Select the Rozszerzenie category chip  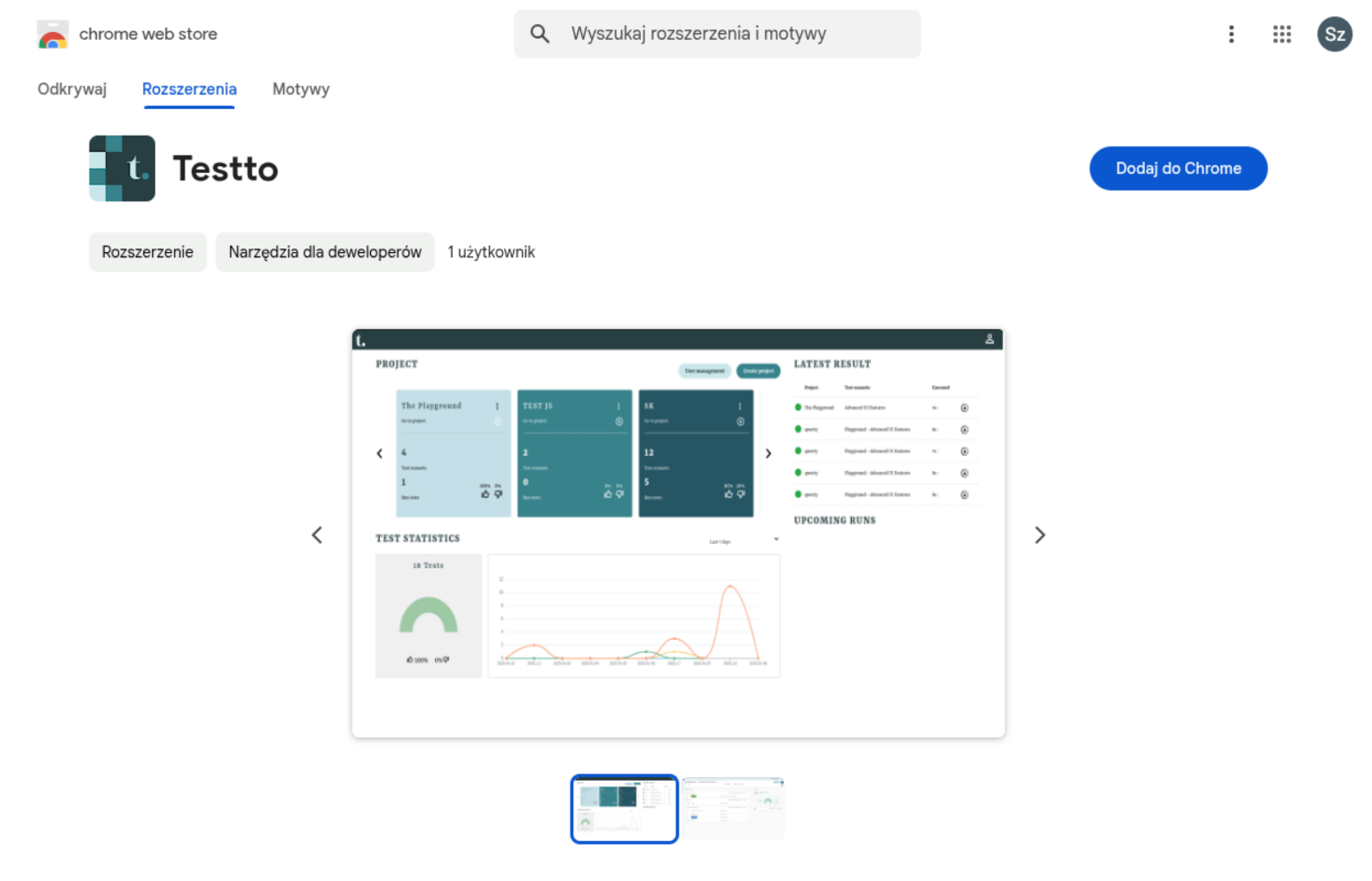(147, 252)
